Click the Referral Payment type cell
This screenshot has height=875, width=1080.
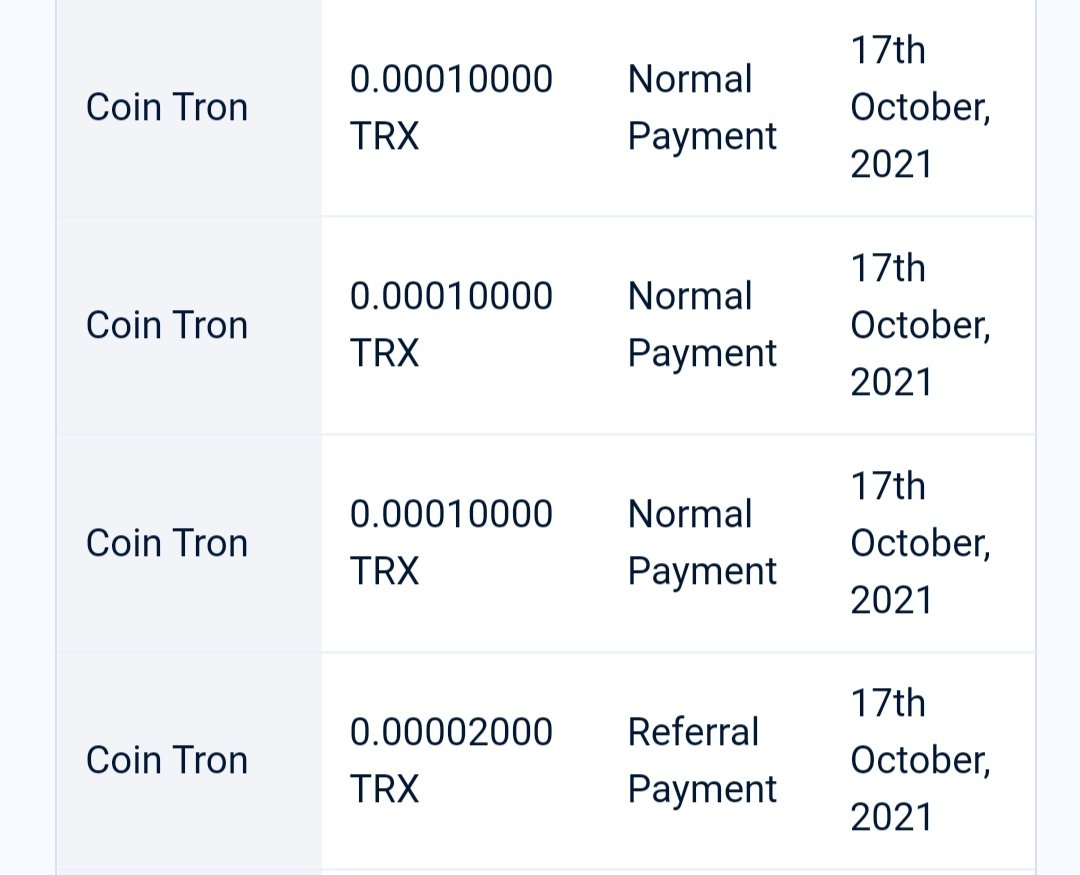coord(702,761)
